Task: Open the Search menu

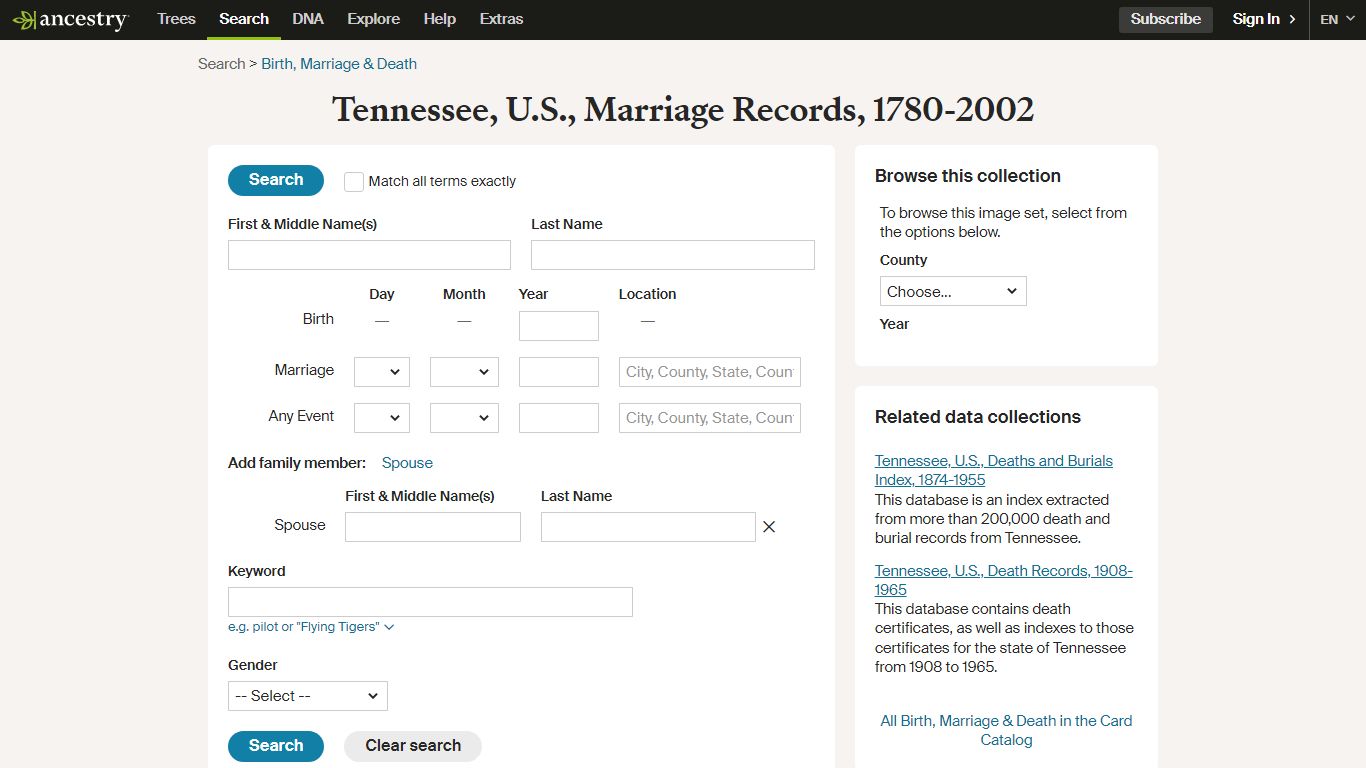Action: (244, 19)
